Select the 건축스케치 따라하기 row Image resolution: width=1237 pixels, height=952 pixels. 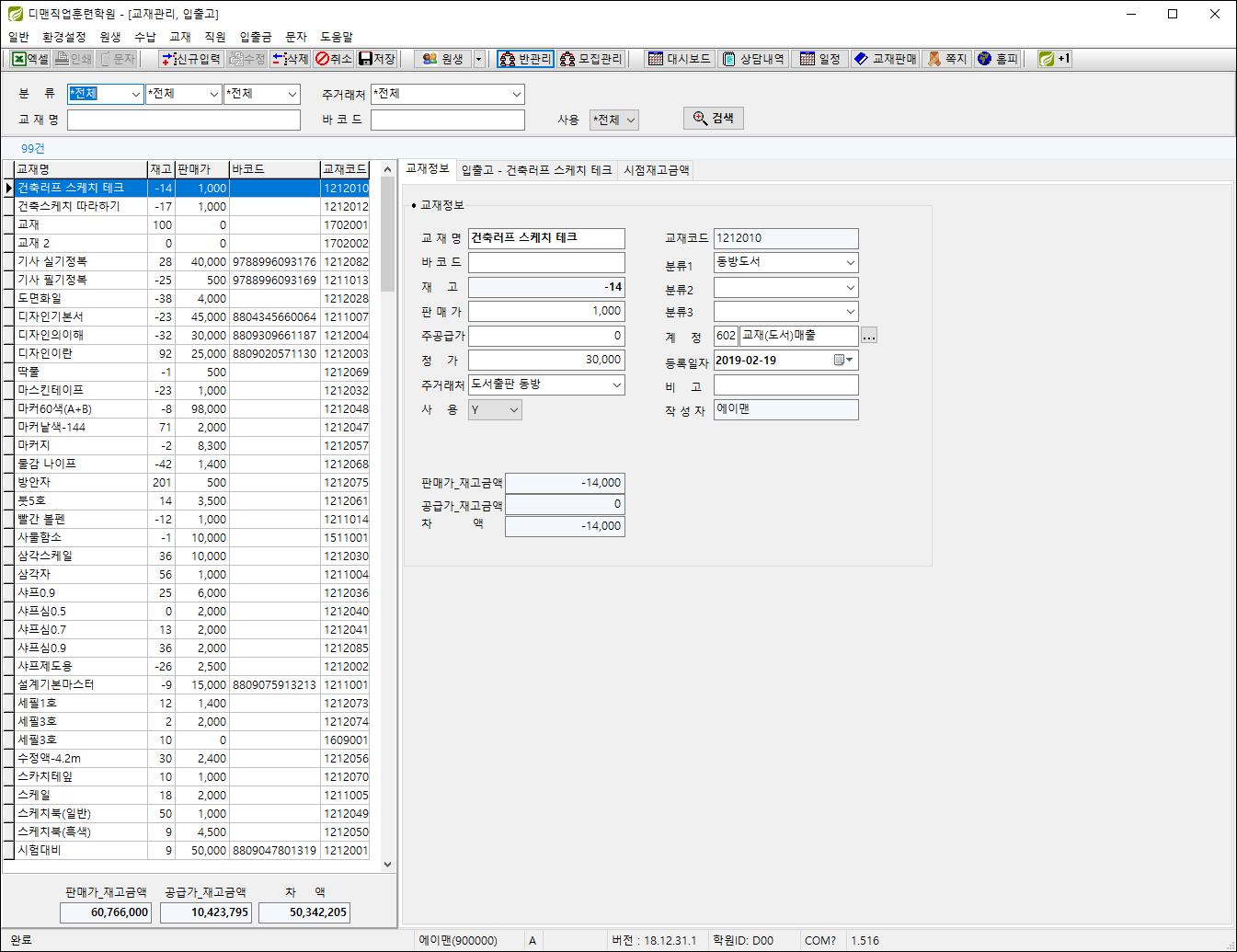(x=192, y=206)
